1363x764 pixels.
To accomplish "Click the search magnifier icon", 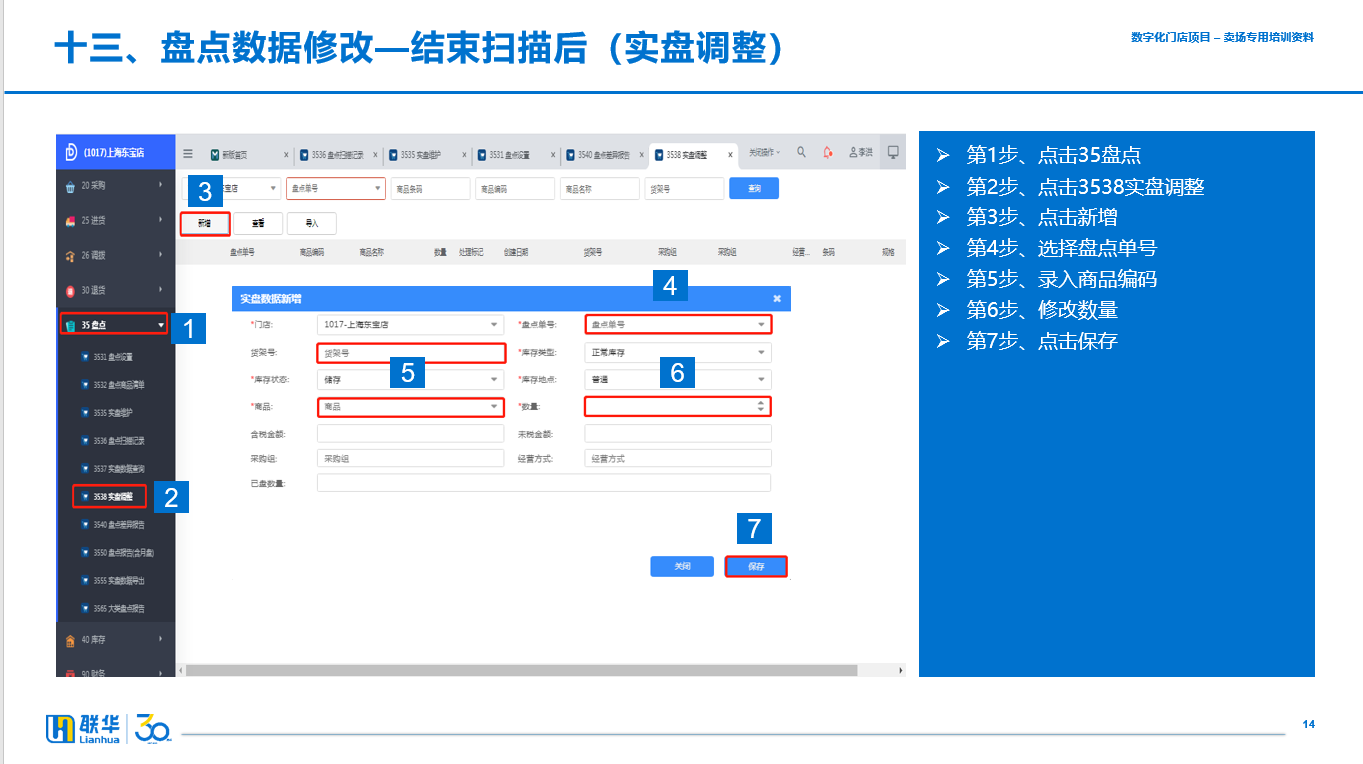I will pyautogui.click(x=801, y=152).
